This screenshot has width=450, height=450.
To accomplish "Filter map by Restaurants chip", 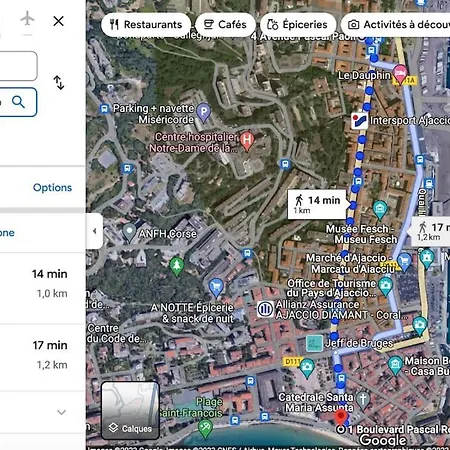I will [x=146, y=25].
